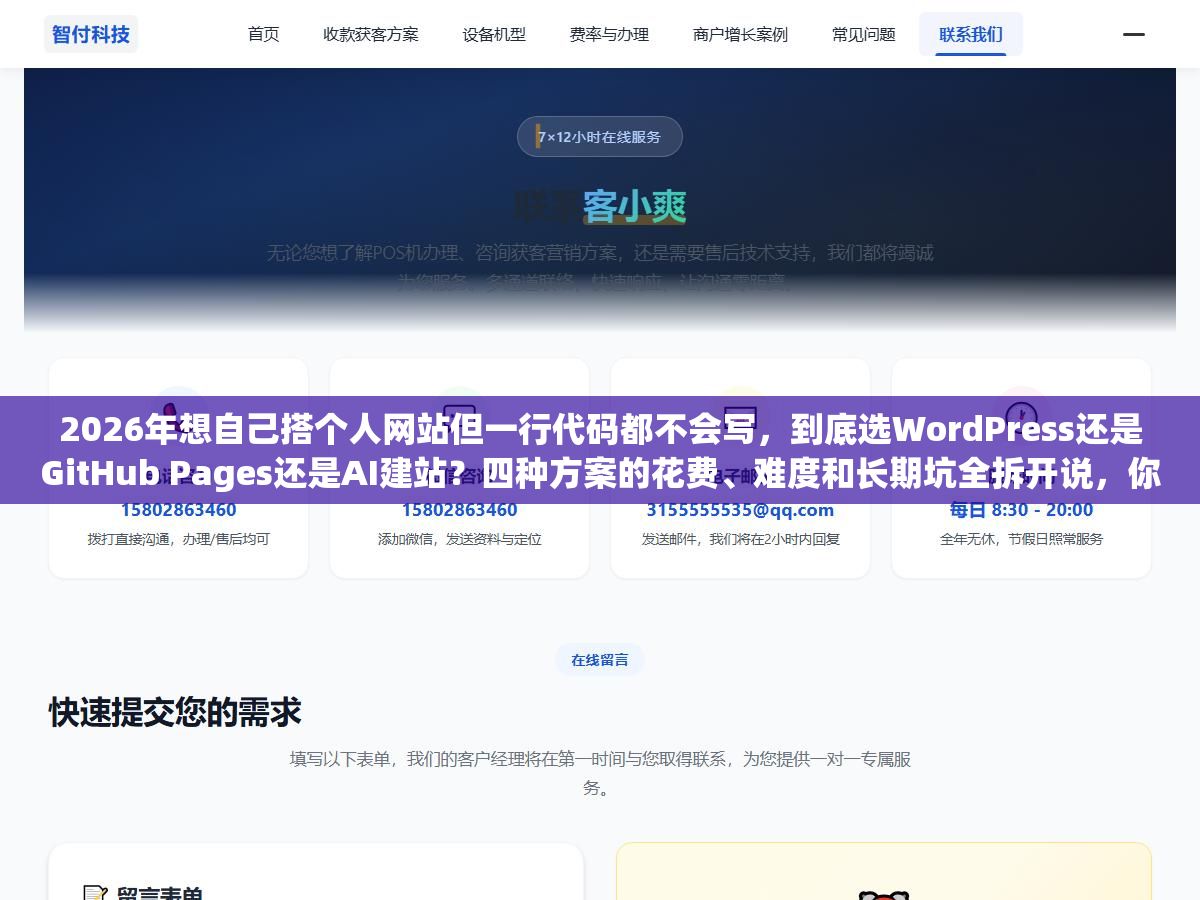Click 每日 8:30 - 20:00 hours text
Screen dimensions: 1200x900
coord(1021,510)
